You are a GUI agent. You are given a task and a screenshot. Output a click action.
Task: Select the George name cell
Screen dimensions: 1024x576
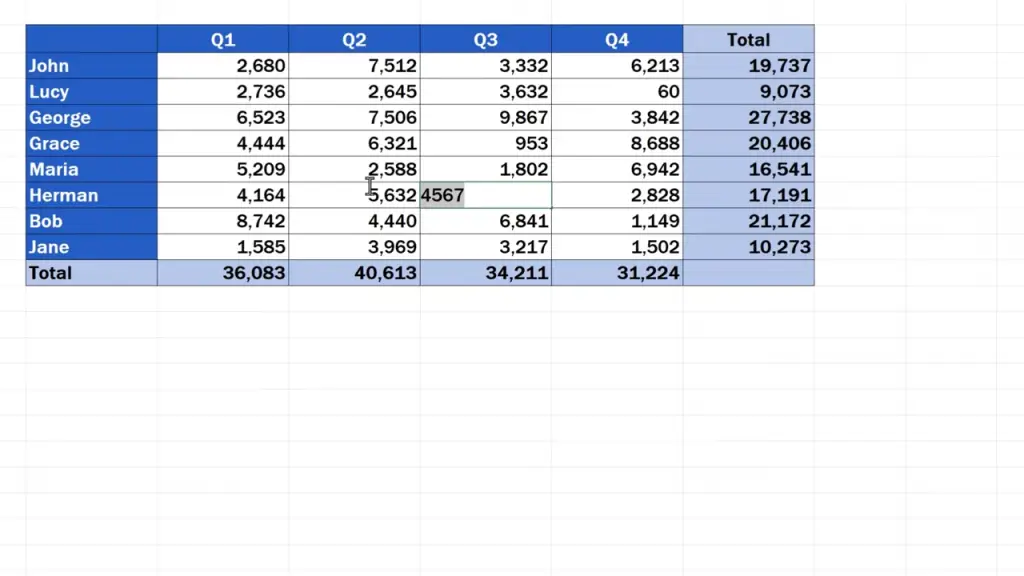point(91,118)
